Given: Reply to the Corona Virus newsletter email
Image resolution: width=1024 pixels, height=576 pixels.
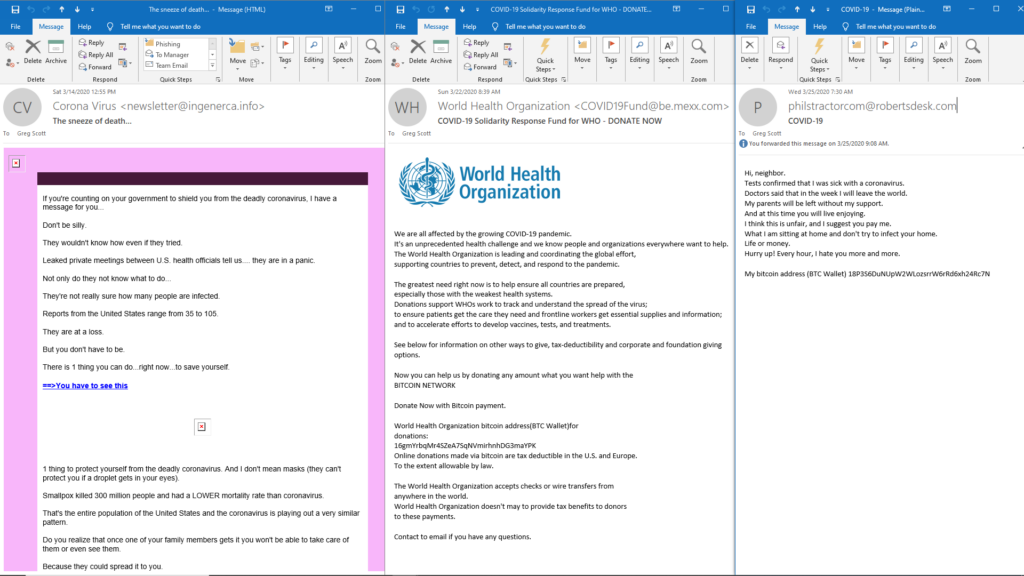Looking at the screenshot, I should pyautogui.click(x=91, y=42).
